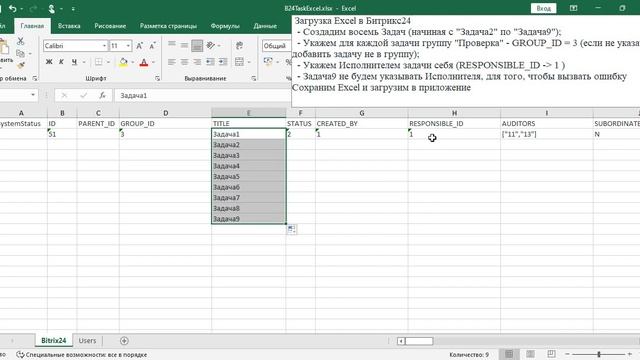The width and height of the screenshot is (640, 360).
Task: Open the Общий number format dropdown
Action: pos(276,46)
